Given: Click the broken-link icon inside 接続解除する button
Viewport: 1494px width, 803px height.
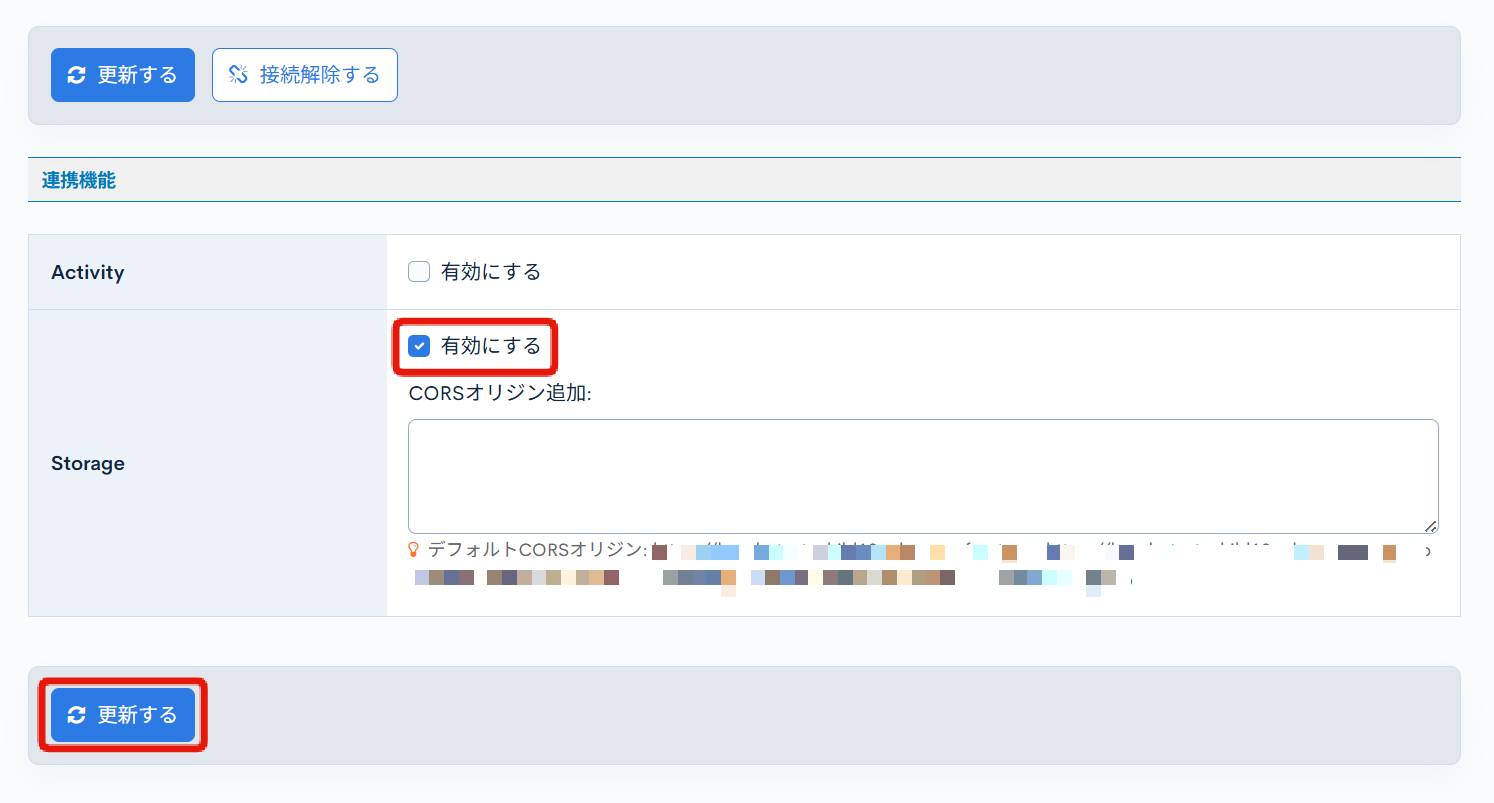Looking at the screenshot, I should pos(237,74).
